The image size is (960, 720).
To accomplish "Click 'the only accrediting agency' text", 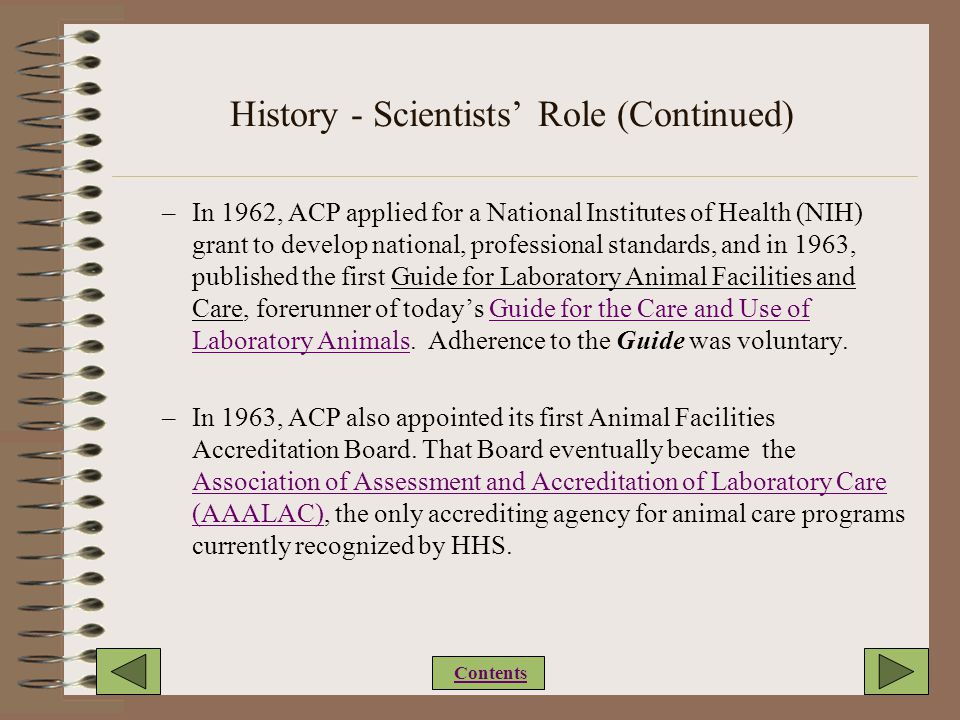I will coord(482,514).
